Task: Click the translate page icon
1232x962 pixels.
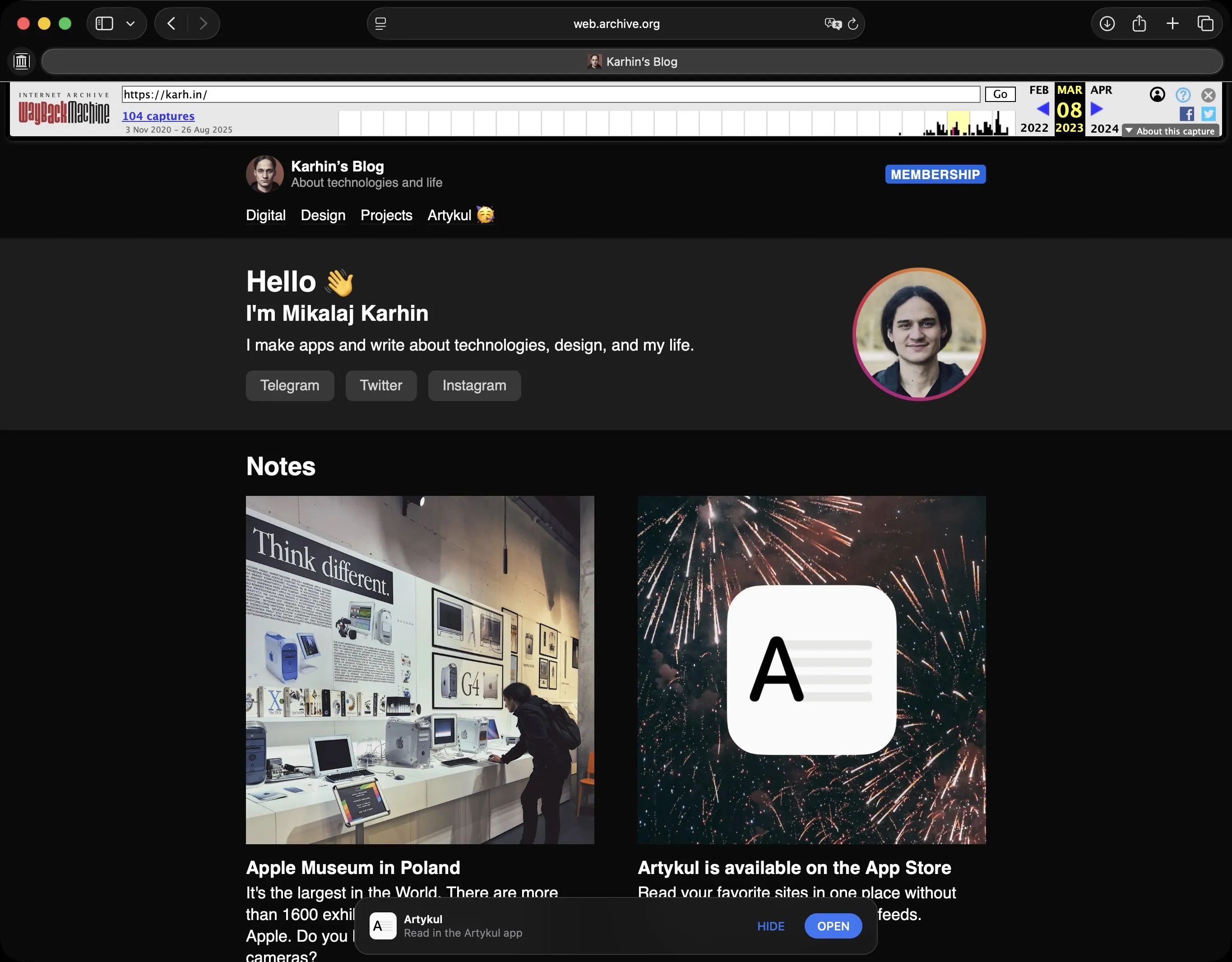Action: tap(833, 23)
